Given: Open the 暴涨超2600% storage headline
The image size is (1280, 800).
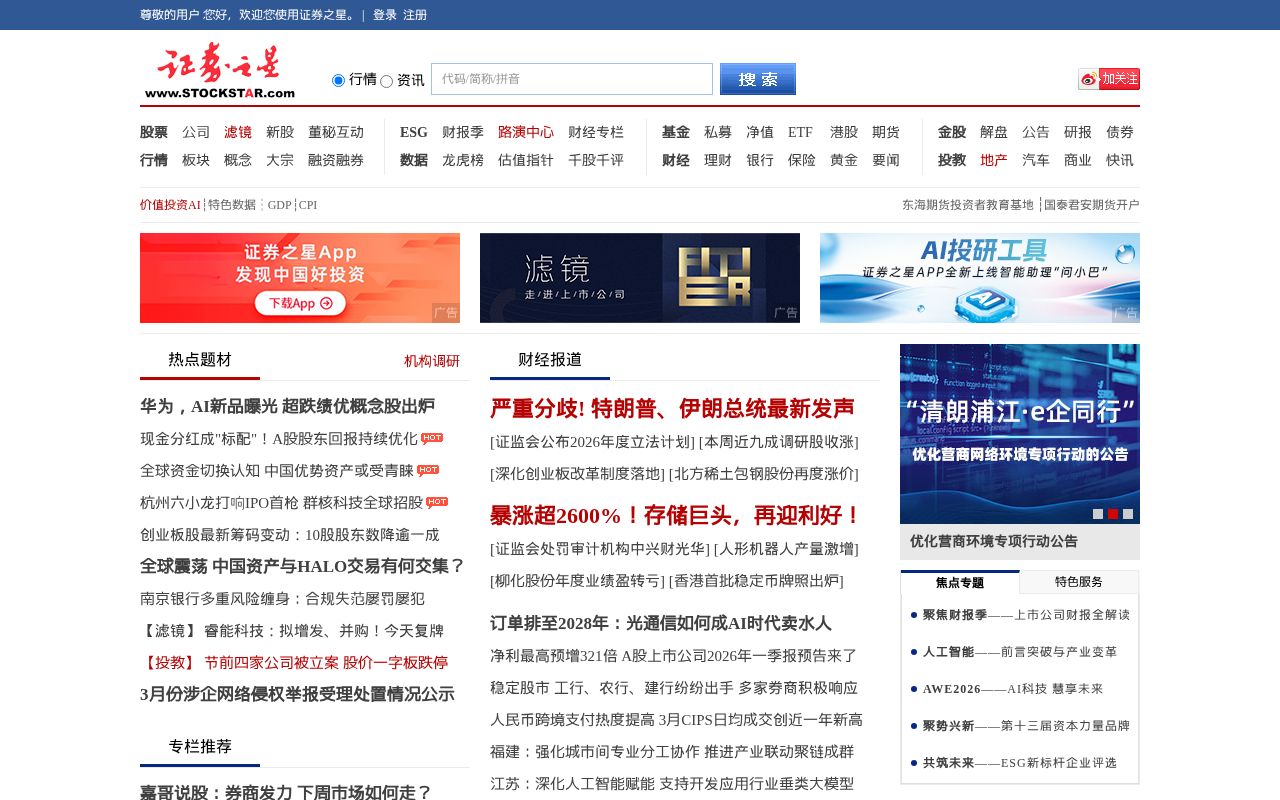Looking at the screenshot, I should coord(668,516).
